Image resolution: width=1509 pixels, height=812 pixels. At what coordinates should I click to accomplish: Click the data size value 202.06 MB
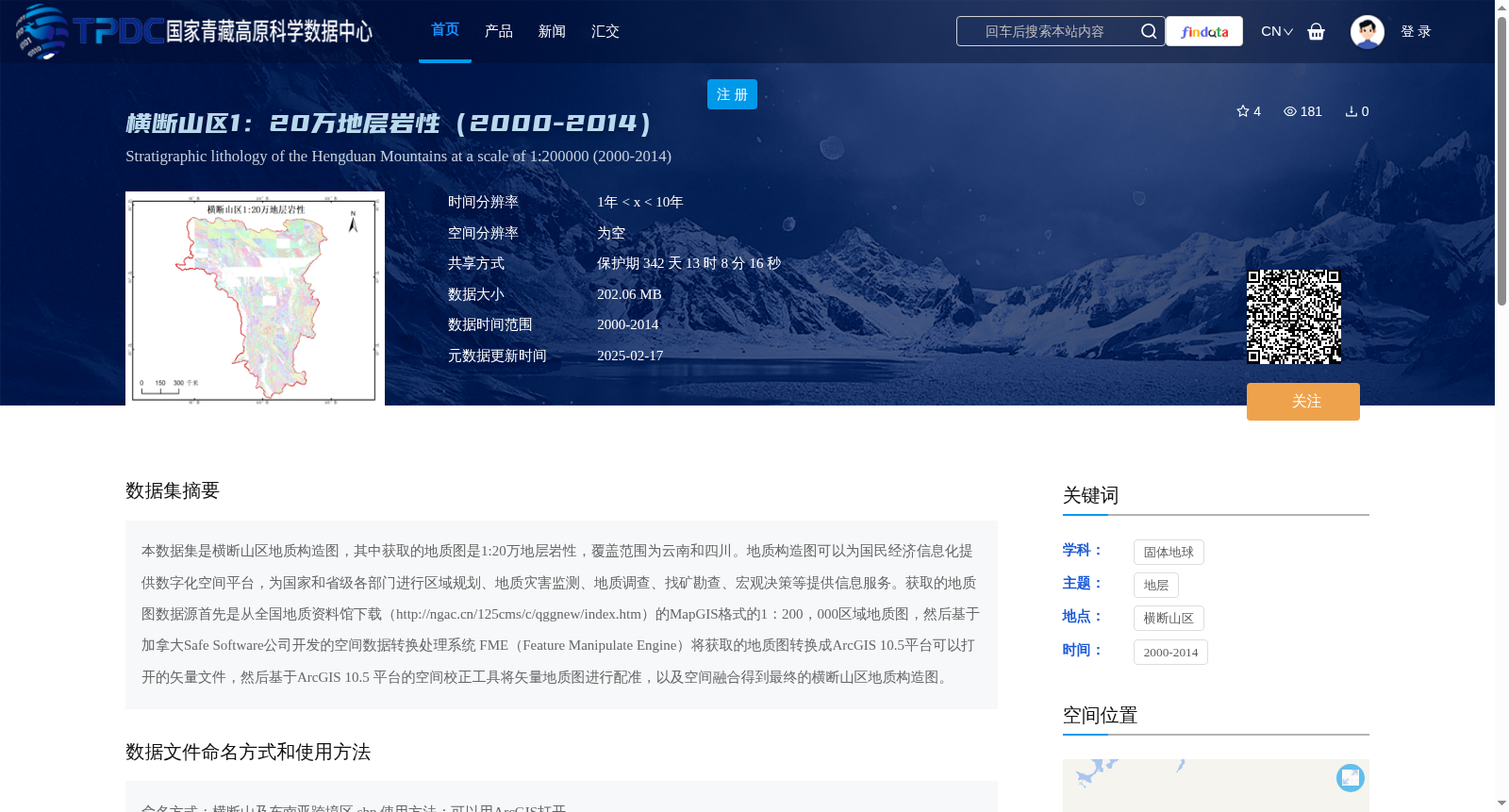pyautogui.click(x=629, y=294)
